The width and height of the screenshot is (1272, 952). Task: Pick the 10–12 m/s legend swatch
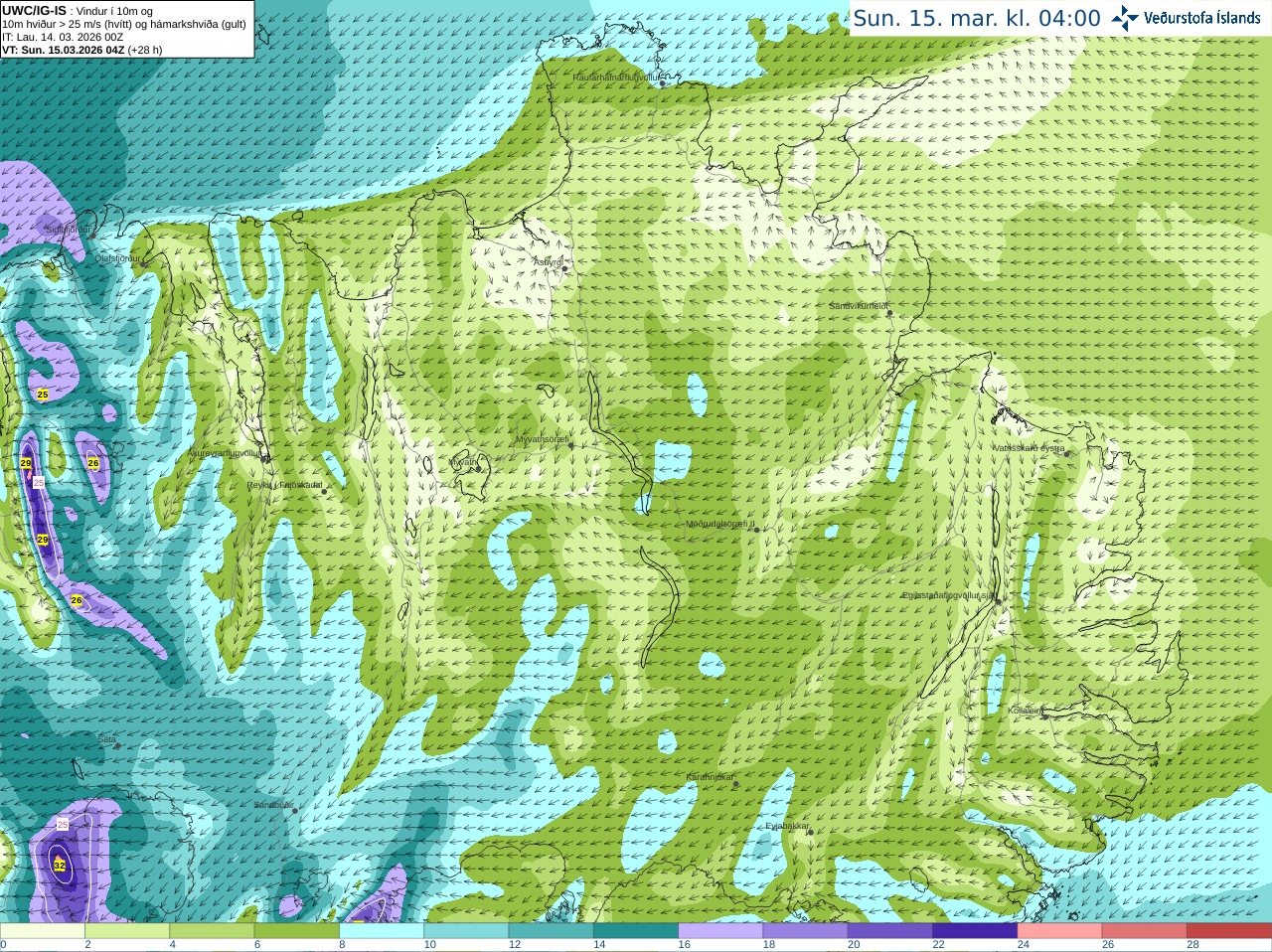coord(466,932)
